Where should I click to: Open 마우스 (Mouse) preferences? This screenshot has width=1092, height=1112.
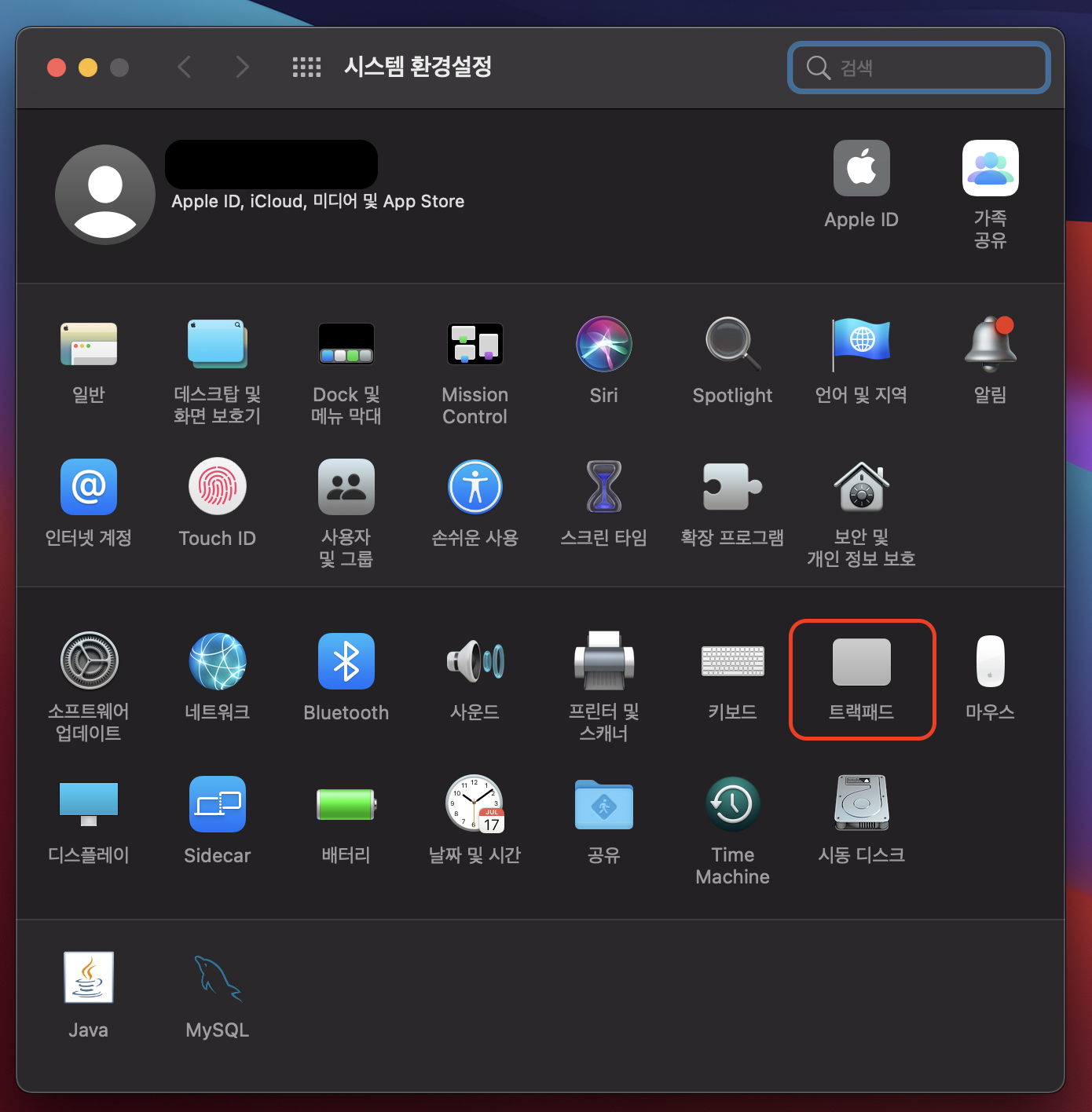coord(991,661)
